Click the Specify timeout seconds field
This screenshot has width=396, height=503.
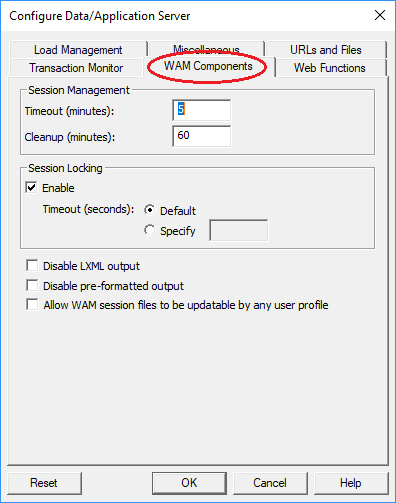(x=239, y=230)
